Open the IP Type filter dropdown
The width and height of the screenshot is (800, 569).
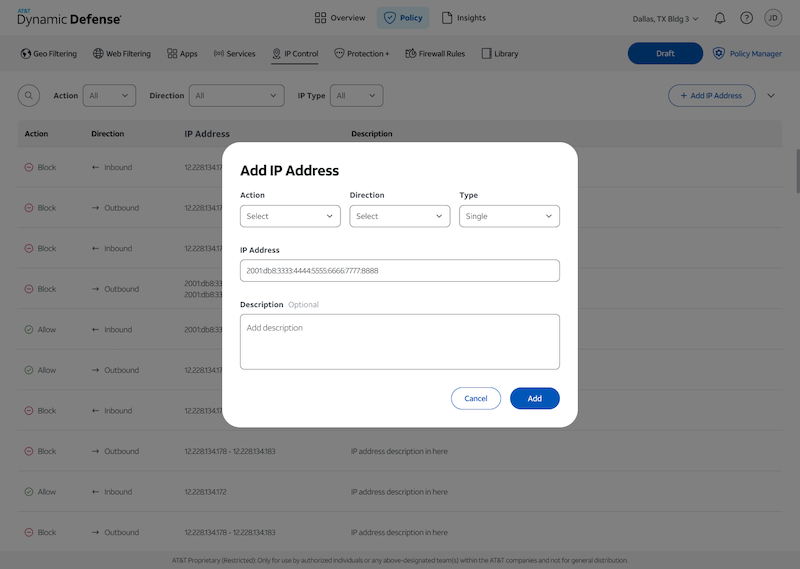356,95
